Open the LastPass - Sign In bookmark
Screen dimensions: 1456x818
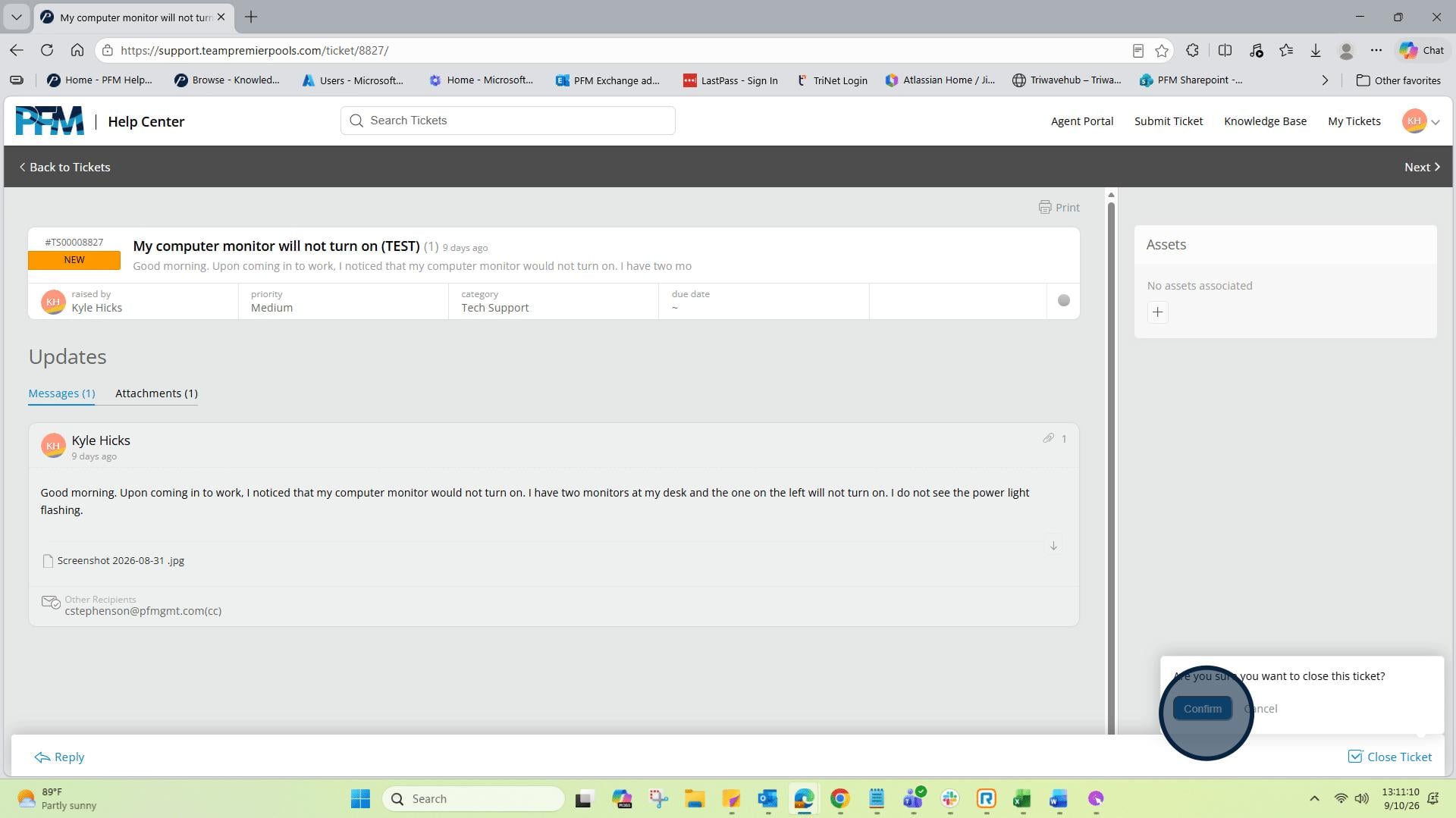[730, 80]
